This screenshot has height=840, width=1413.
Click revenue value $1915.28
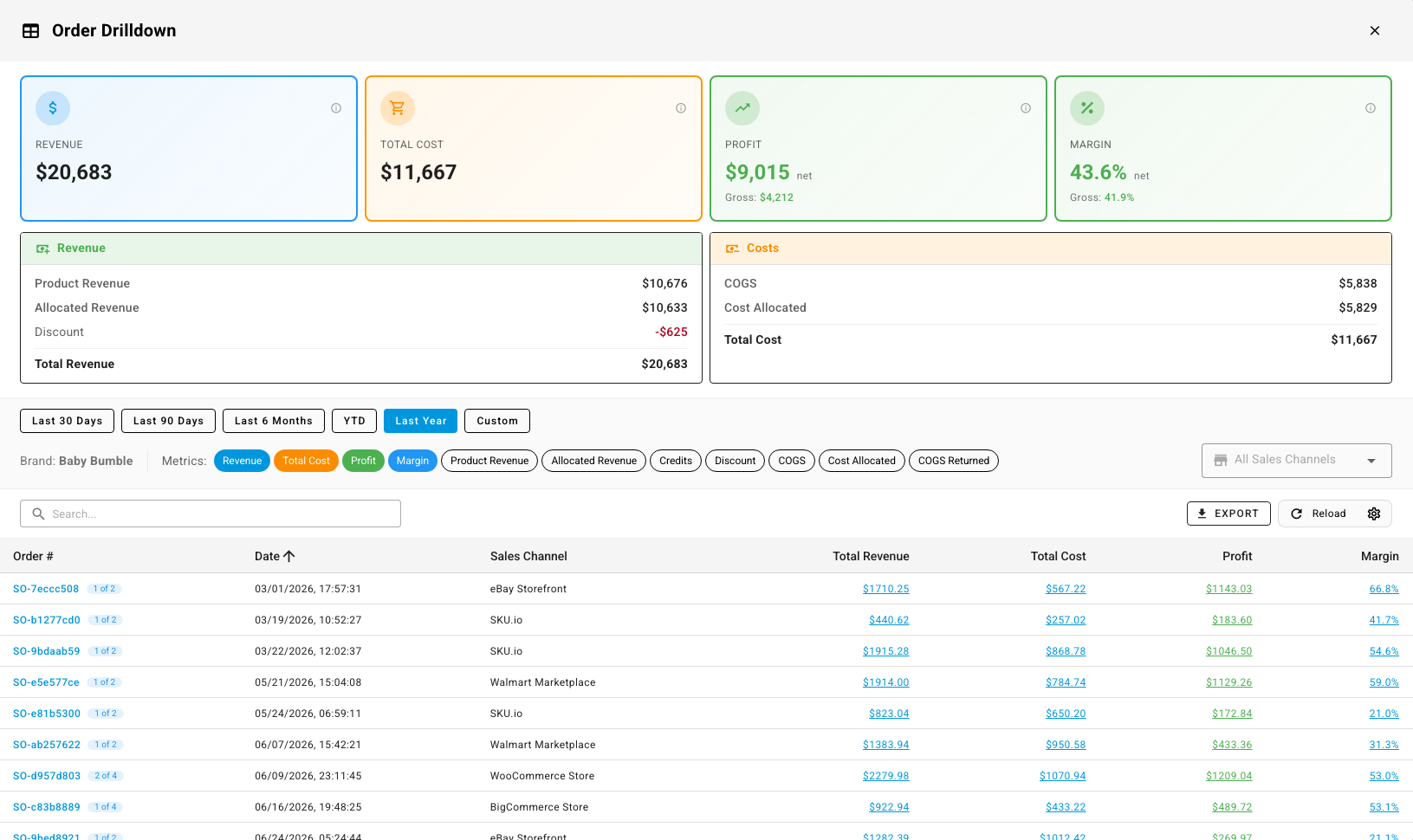[885, 651]
